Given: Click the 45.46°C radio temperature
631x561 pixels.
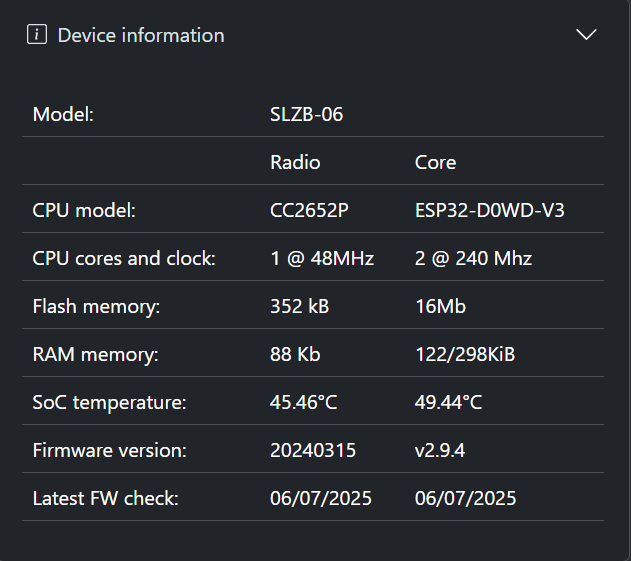Looking at the screenshot, I should point(303,402).
